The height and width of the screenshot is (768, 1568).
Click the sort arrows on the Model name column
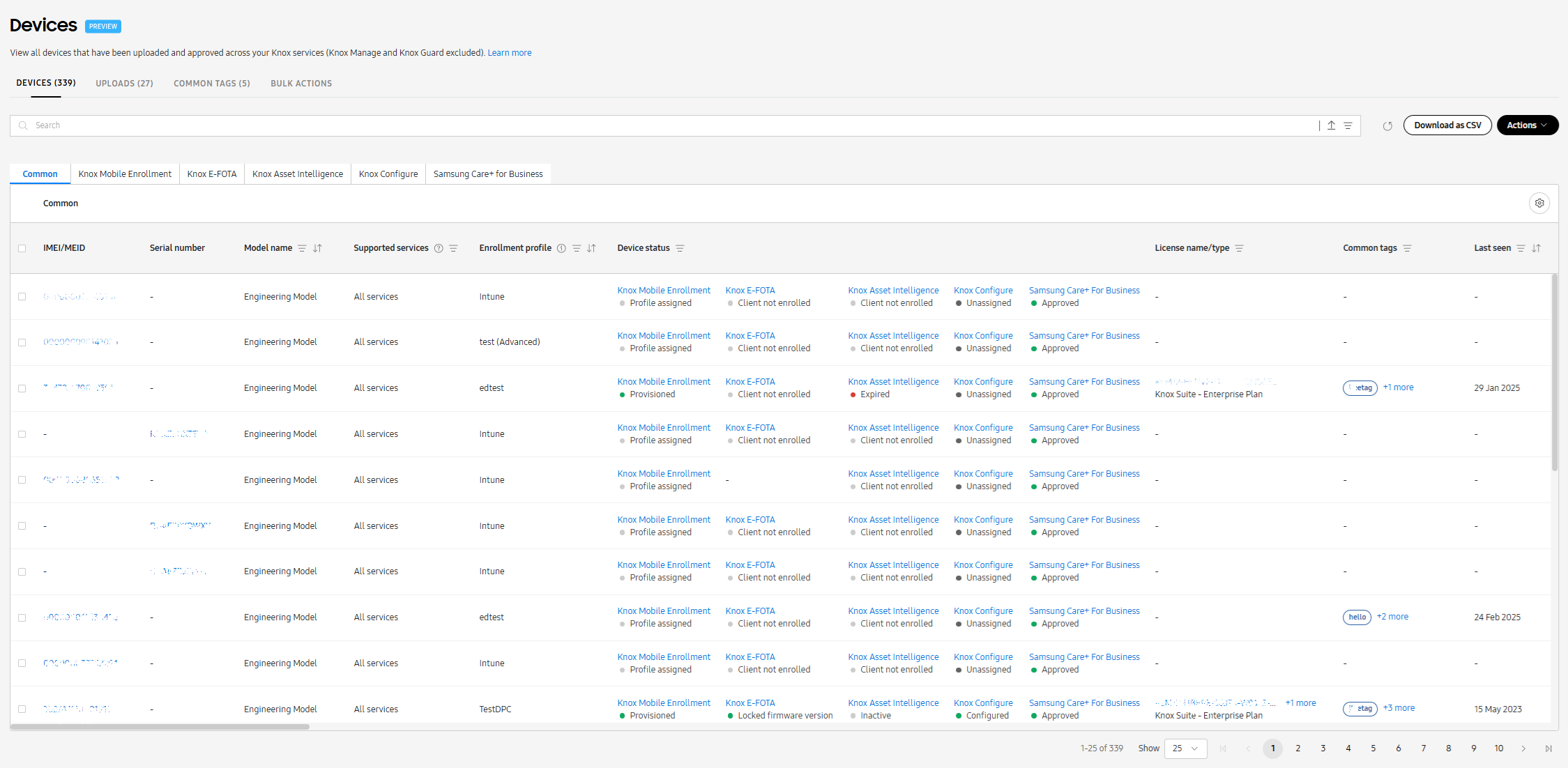(318, 248)
